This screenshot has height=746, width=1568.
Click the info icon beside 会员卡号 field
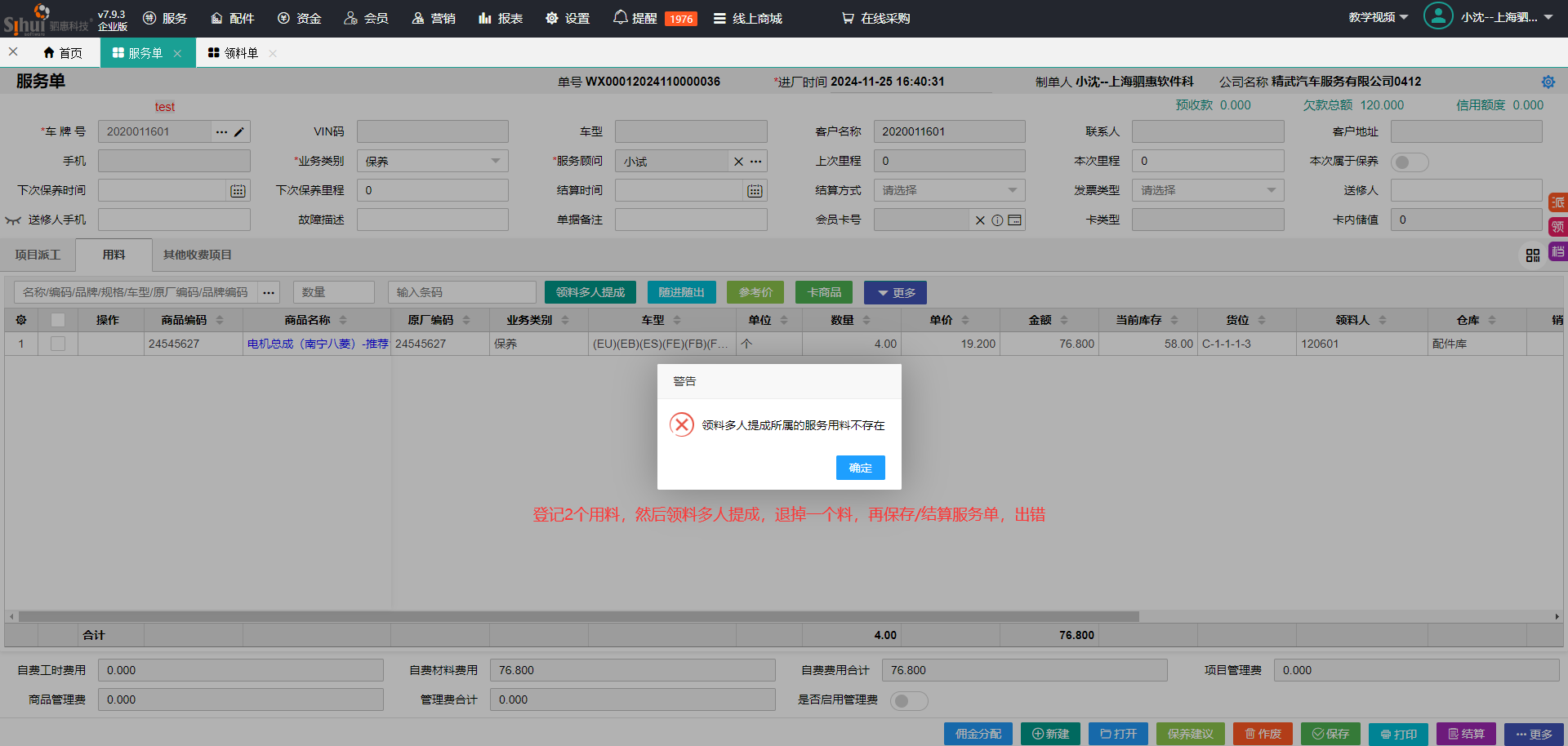tap(997, 220)
